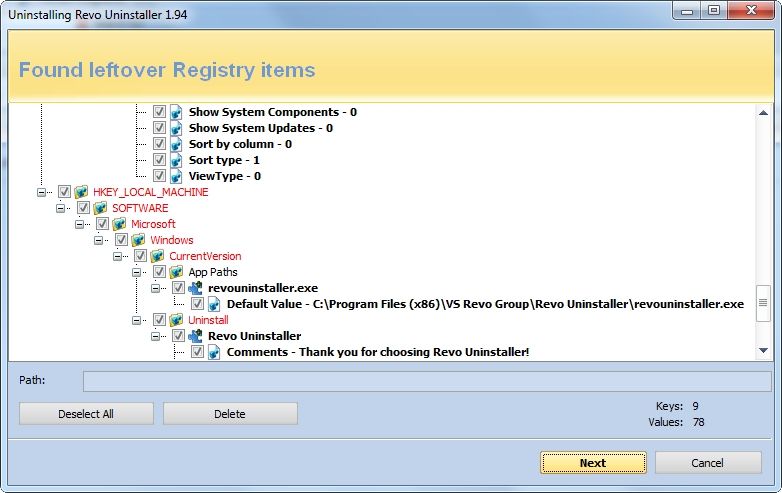Viewport: 782px width, 493px height.
Task: Uncheck the CurrentVersion key checkbox
Action: coord(140,255)
